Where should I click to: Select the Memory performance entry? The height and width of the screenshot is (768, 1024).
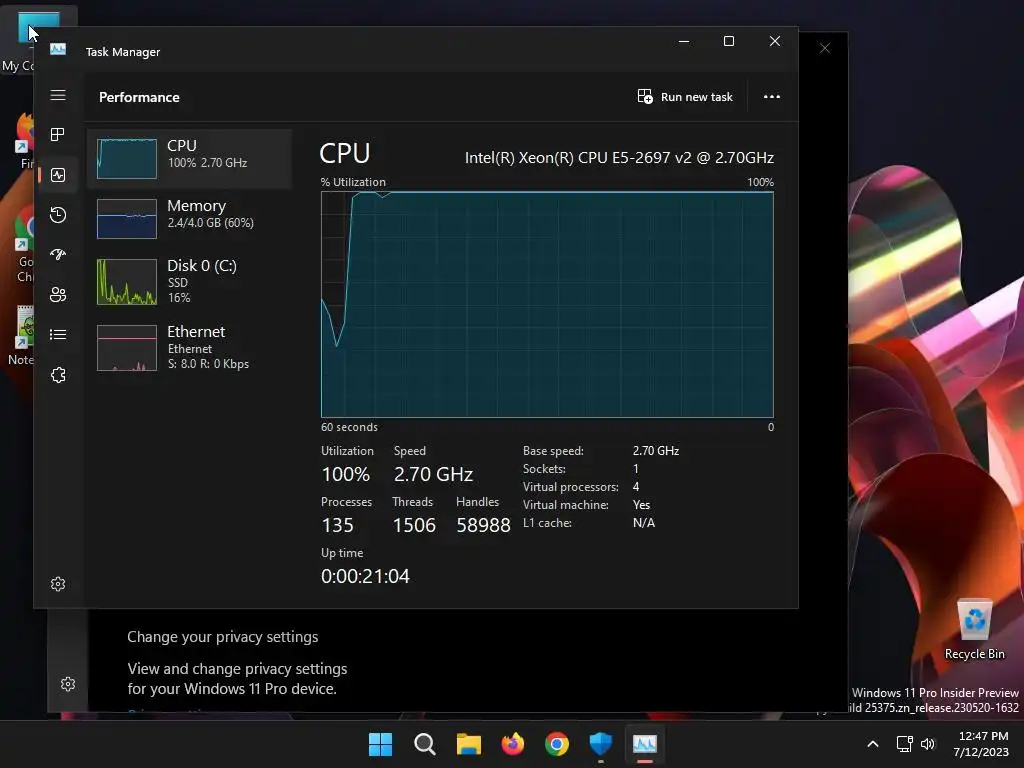(x=189, y=218)
